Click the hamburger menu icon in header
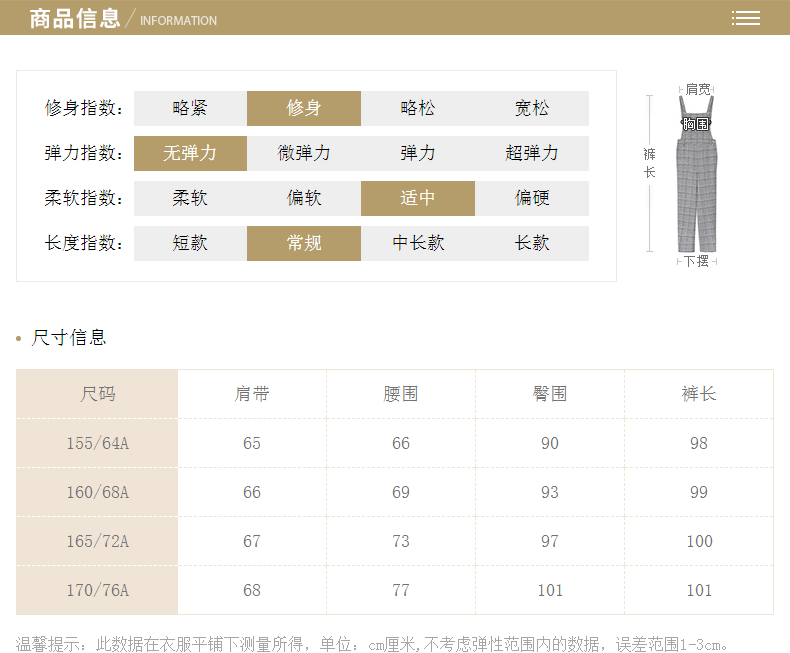This screenshot has height=653, width=790. pos(745,18)
